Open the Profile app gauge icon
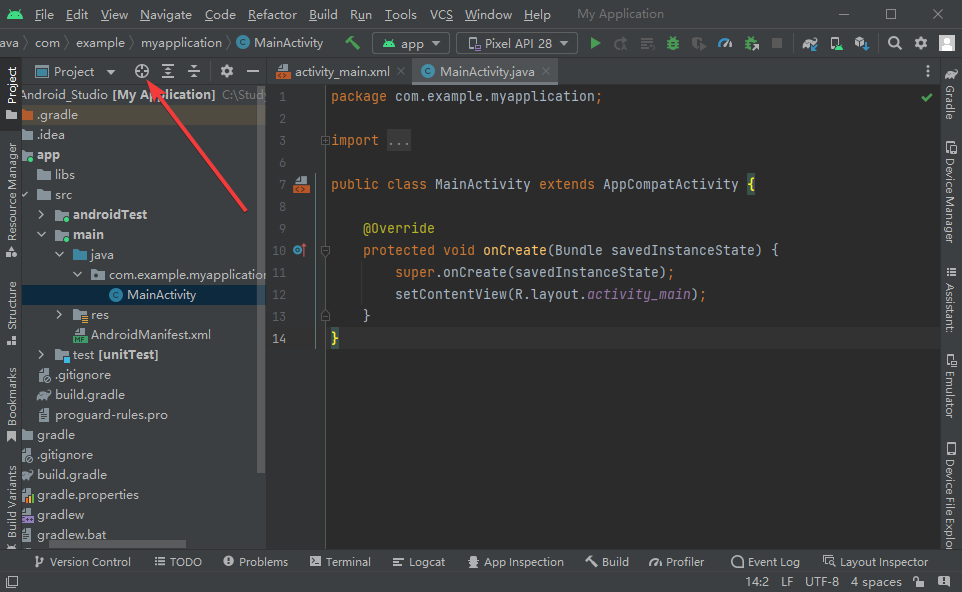 725,44
